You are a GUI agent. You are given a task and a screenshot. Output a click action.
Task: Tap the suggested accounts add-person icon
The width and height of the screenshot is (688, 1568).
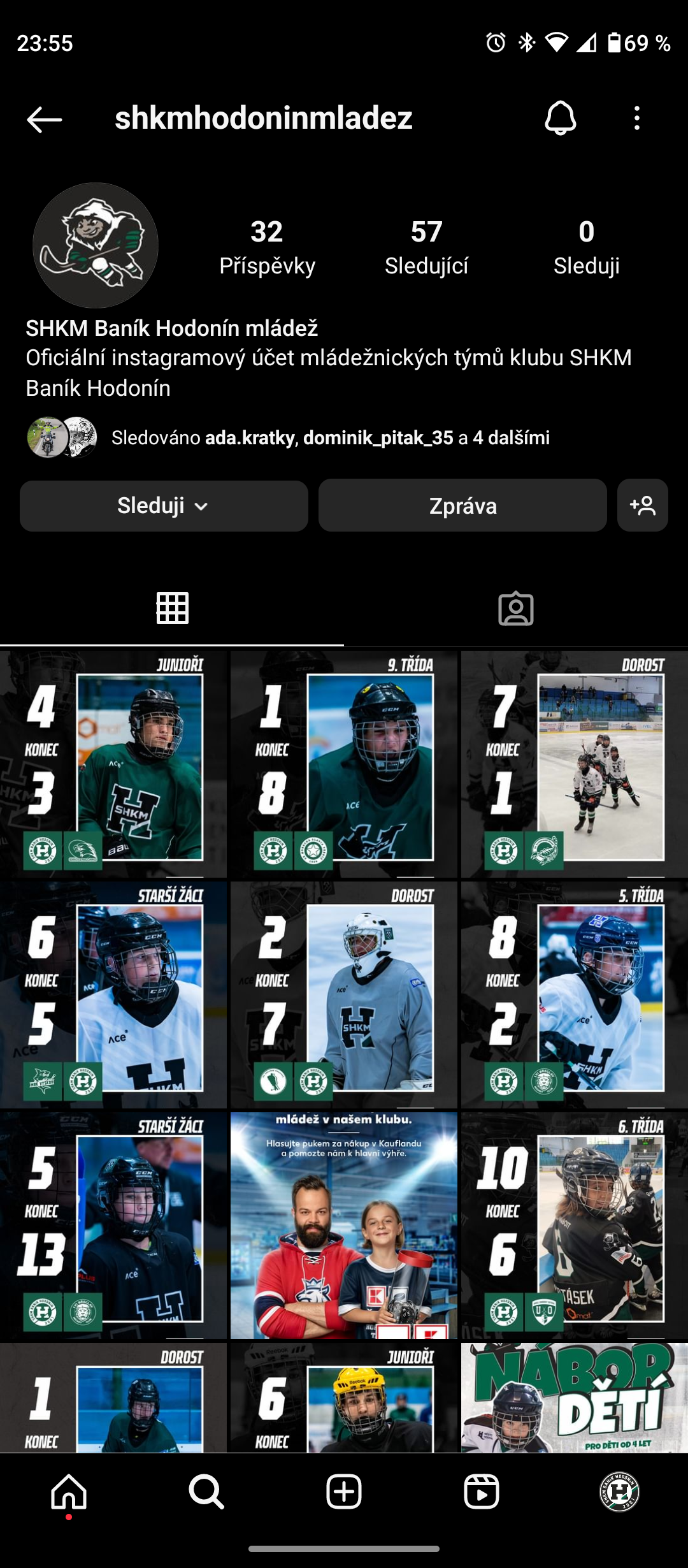click(642, 505)
